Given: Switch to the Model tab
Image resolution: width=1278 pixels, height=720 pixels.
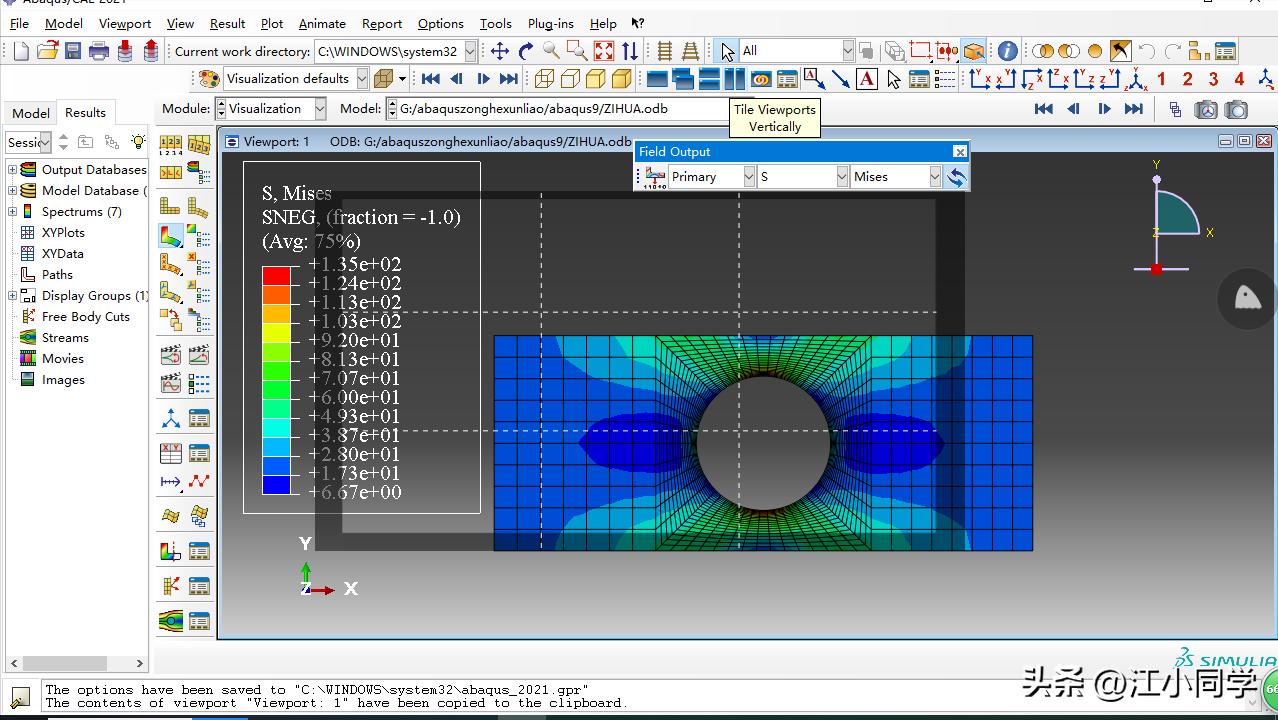Looking at the screenshot, I should pyautogui.click(x=30, y=113).
